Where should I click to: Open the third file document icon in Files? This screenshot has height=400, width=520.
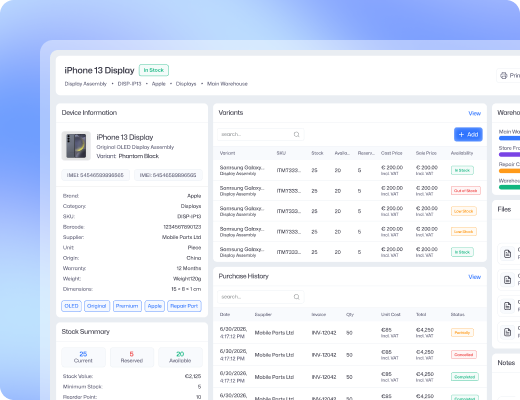click(x=507, y=306)
